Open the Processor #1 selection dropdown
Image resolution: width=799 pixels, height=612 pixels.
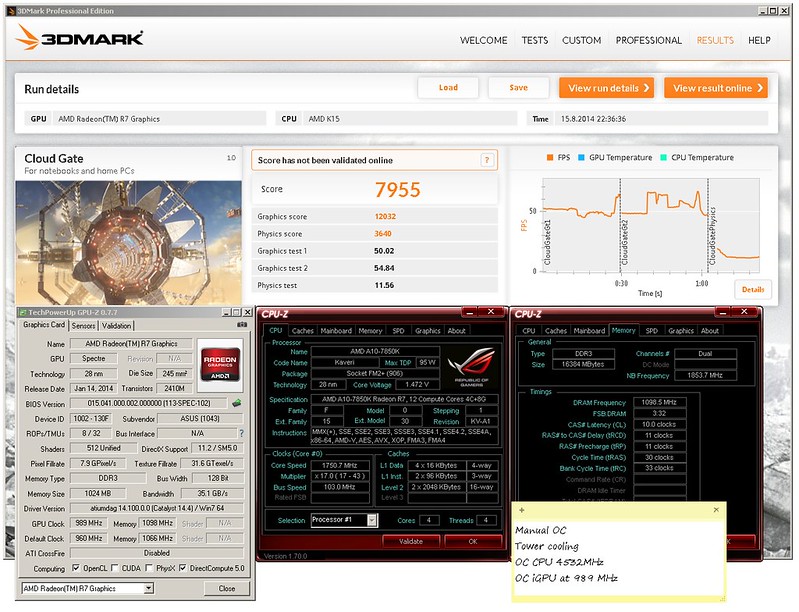coord(372,520)
